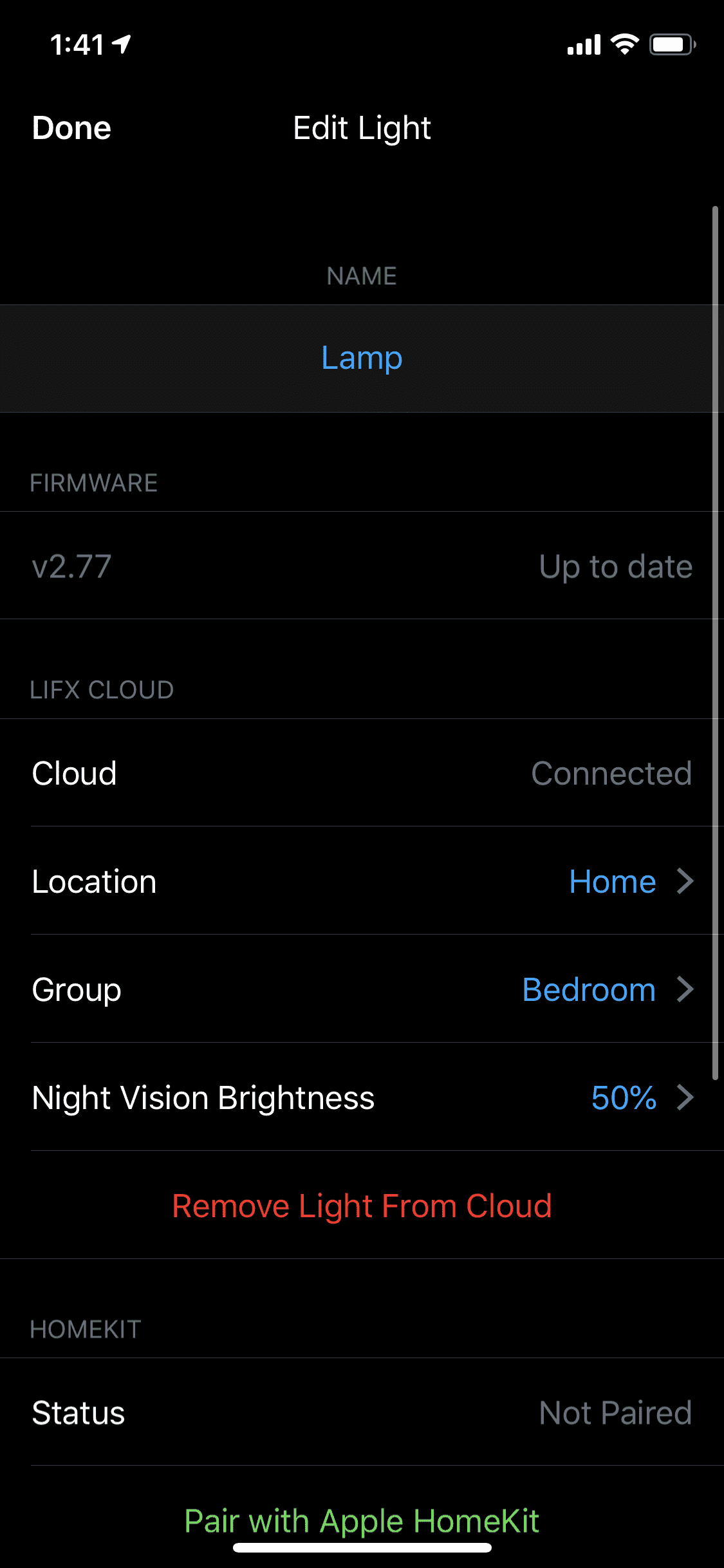Tap the Cloud Connected row
The width and height of the screenshot is (724, 1568).
[362, 773]
